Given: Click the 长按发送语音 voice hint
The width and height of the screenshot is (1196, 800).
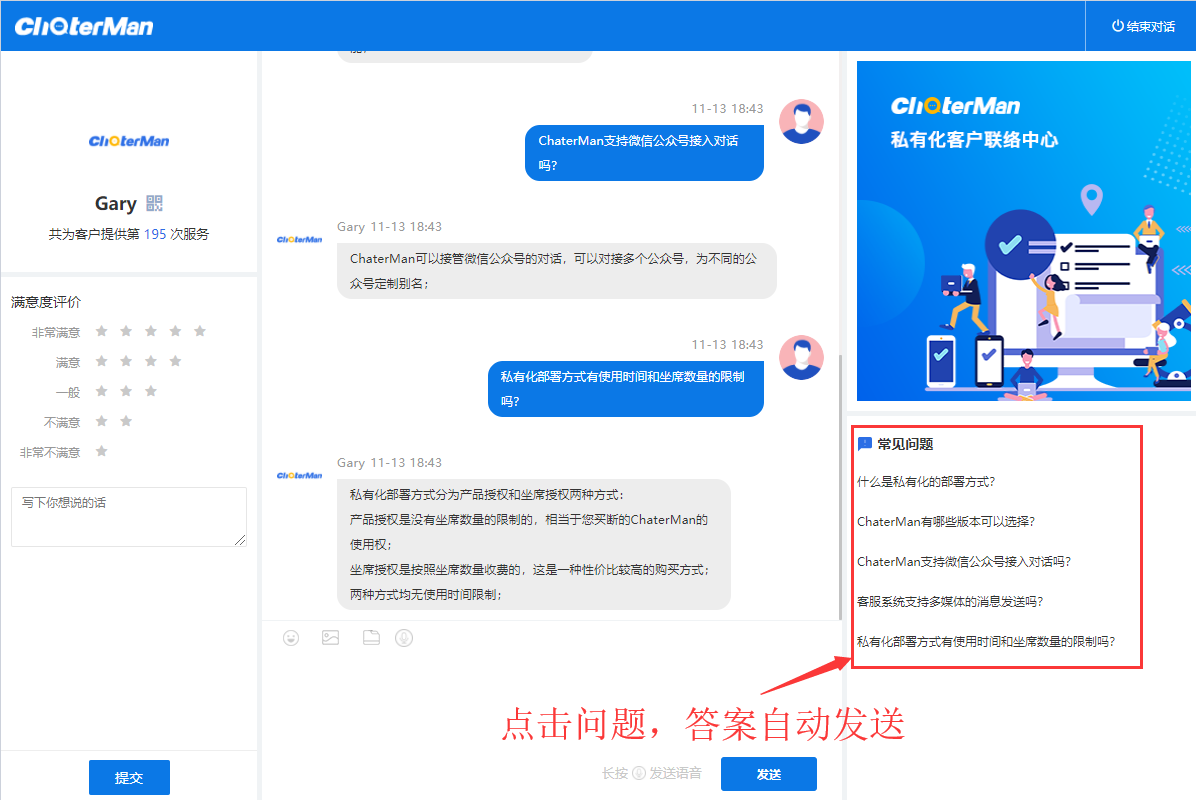Looking at the screenshot, I should (x=651, y=773).
